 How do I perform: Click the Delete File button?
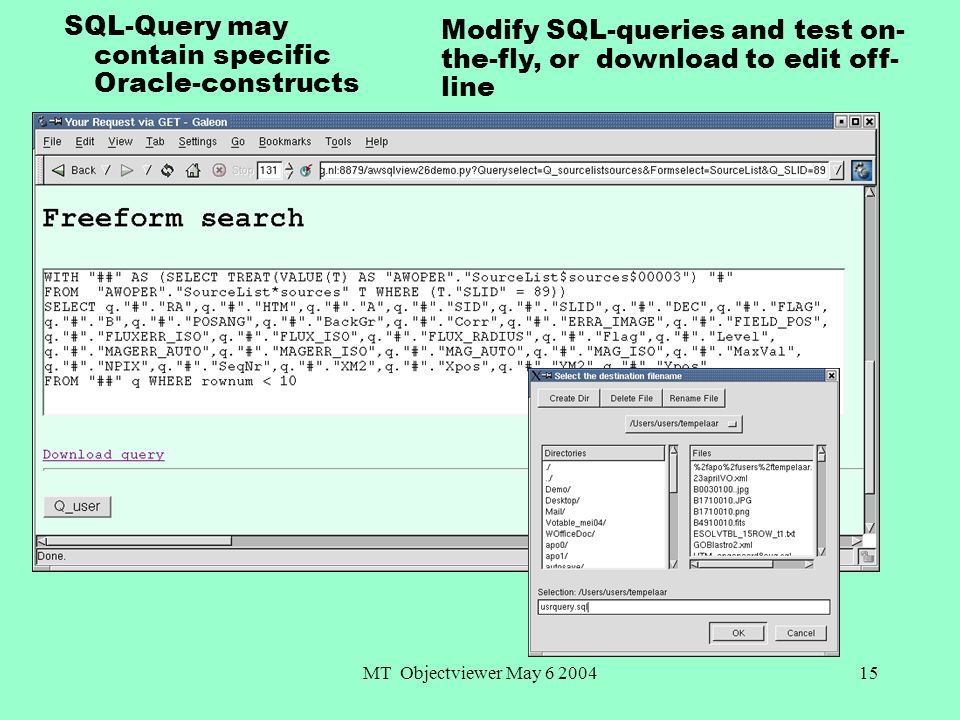tap(631, 398)
